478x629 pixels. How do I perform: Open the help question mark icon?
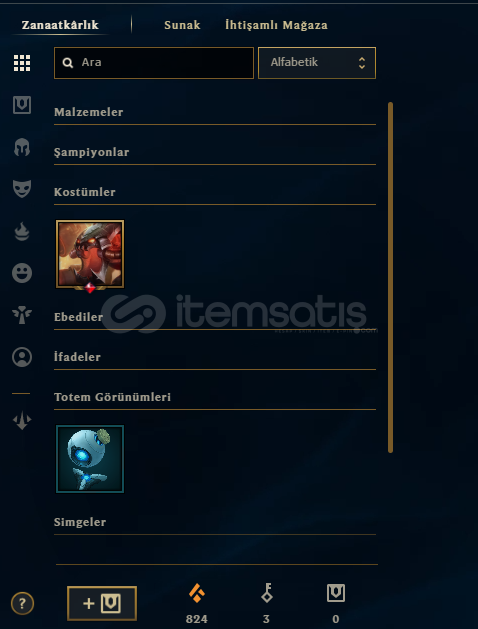pyautogui.click(x=22, y=603)
